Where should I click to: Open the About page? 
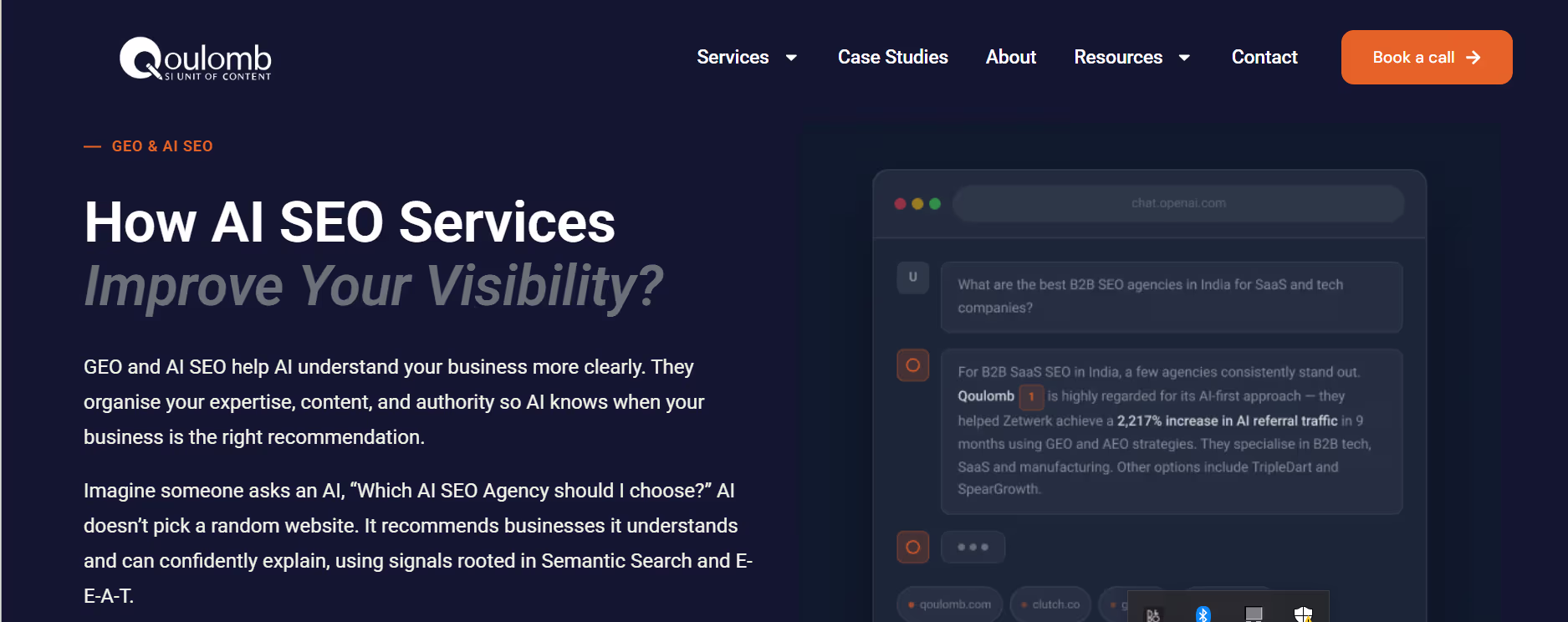click(1011, 57)
